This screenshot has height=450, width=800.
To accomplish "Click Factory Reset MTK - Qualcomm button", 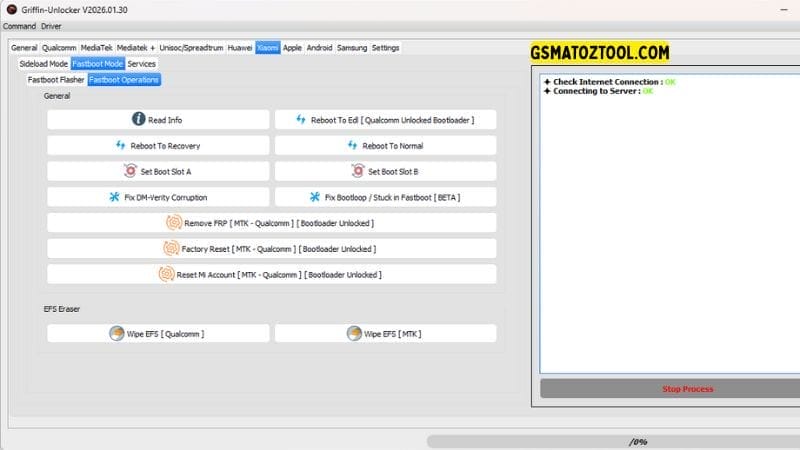I will (x=271, y=248).
